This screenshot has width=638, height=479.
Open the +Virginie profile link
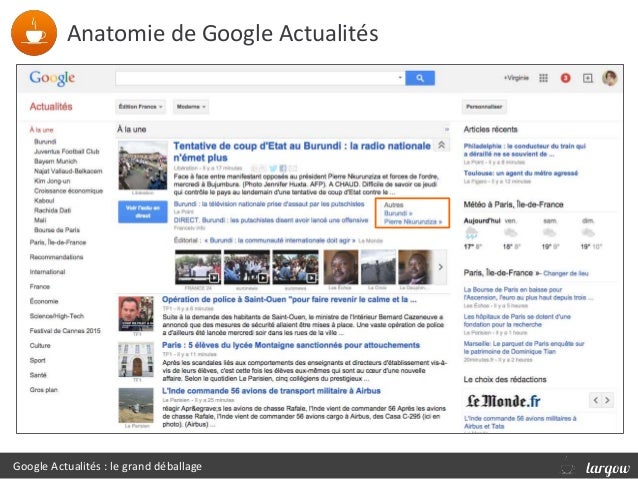pyautogui.click(x=516, y=78)
